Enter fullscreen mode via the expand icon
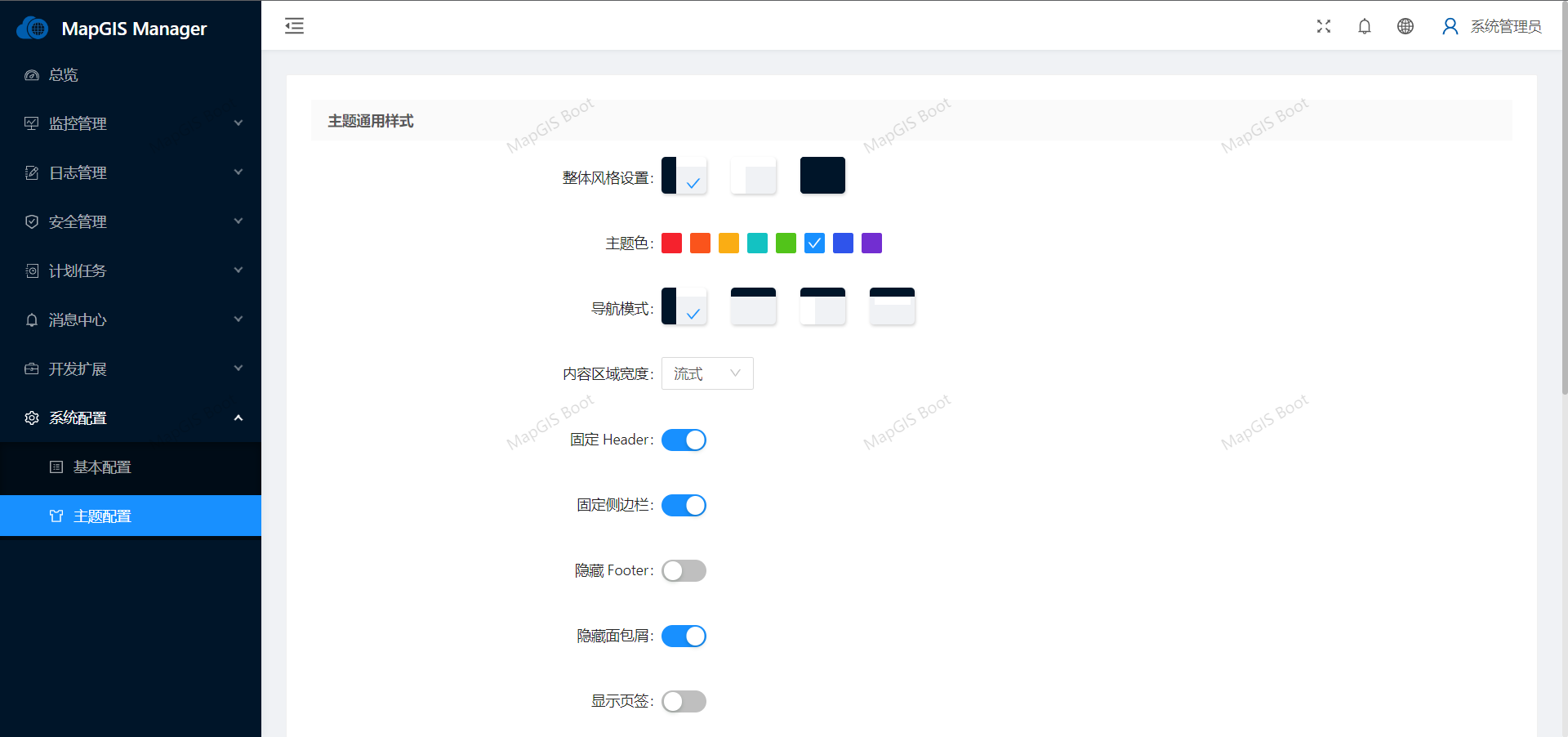 [1324, 26]
